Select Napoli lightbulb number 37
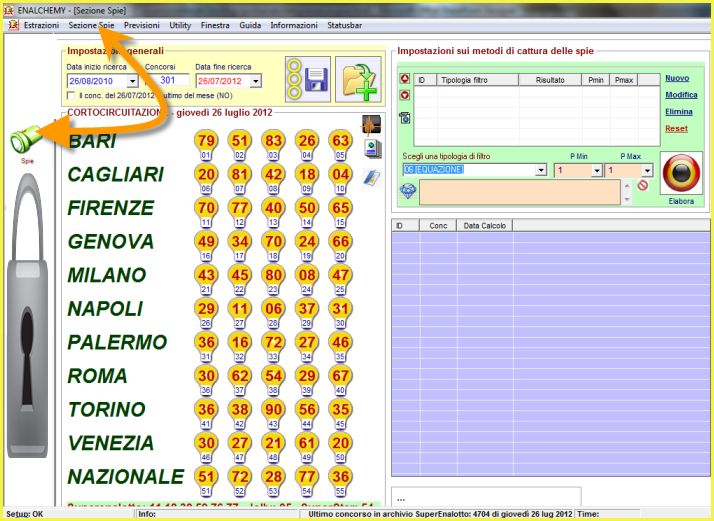This screenshot has height=521, width=714. click(x=306, y=313)
